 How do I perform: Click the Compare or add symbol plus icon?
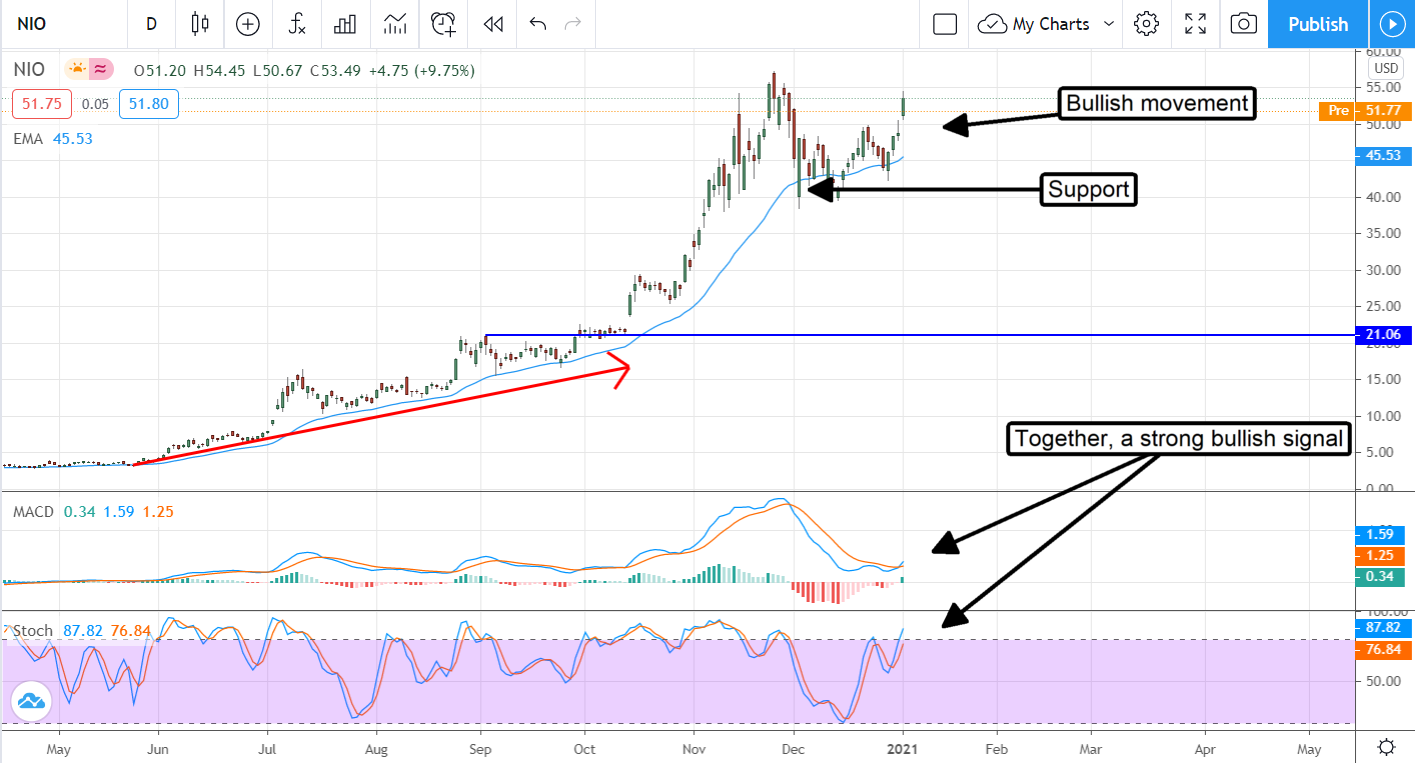(x=247, y=24)
